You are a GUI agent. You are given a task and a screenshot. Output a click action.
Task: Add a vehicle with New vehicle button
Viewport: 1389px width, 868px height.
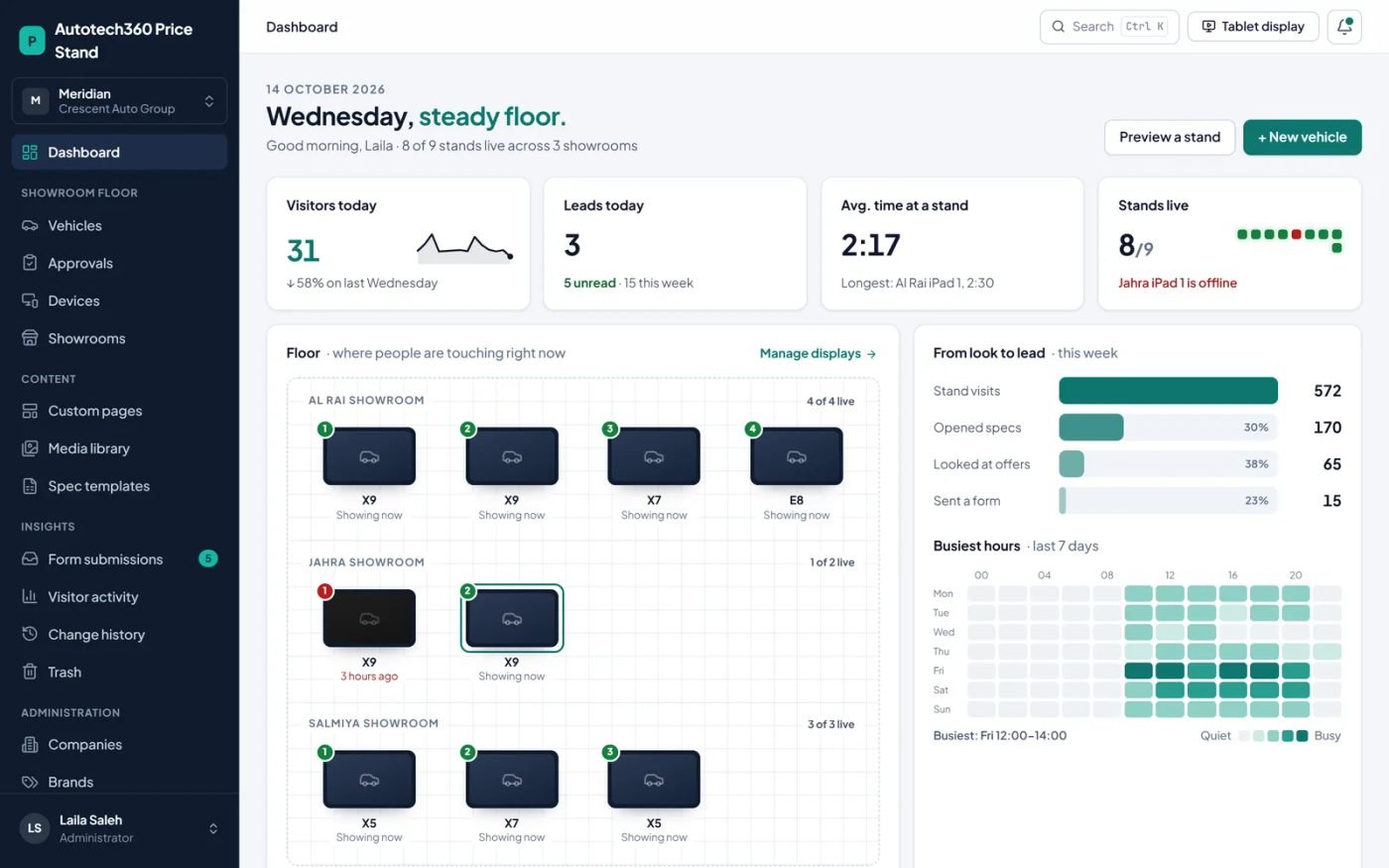click(1302, 137)
